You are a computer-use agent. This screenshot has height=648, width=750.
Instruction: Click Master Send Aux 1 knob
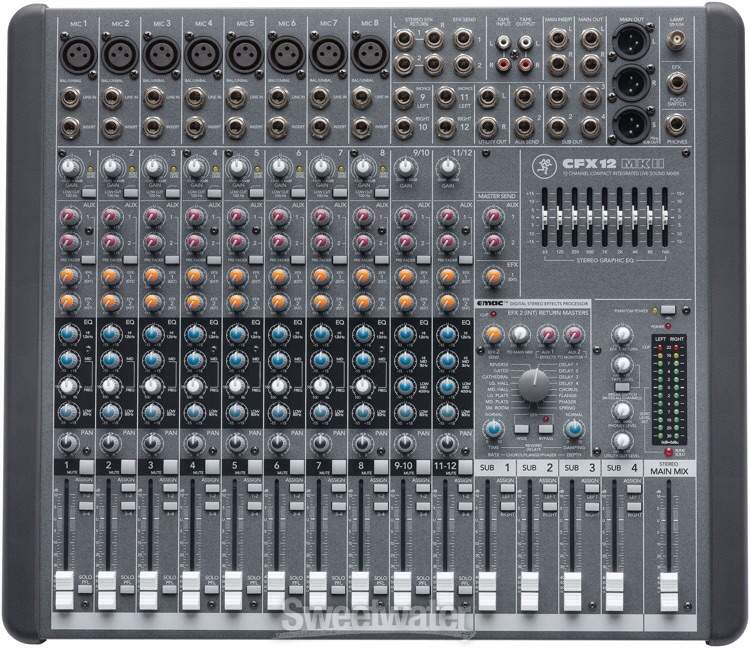[x=494, y=217]
